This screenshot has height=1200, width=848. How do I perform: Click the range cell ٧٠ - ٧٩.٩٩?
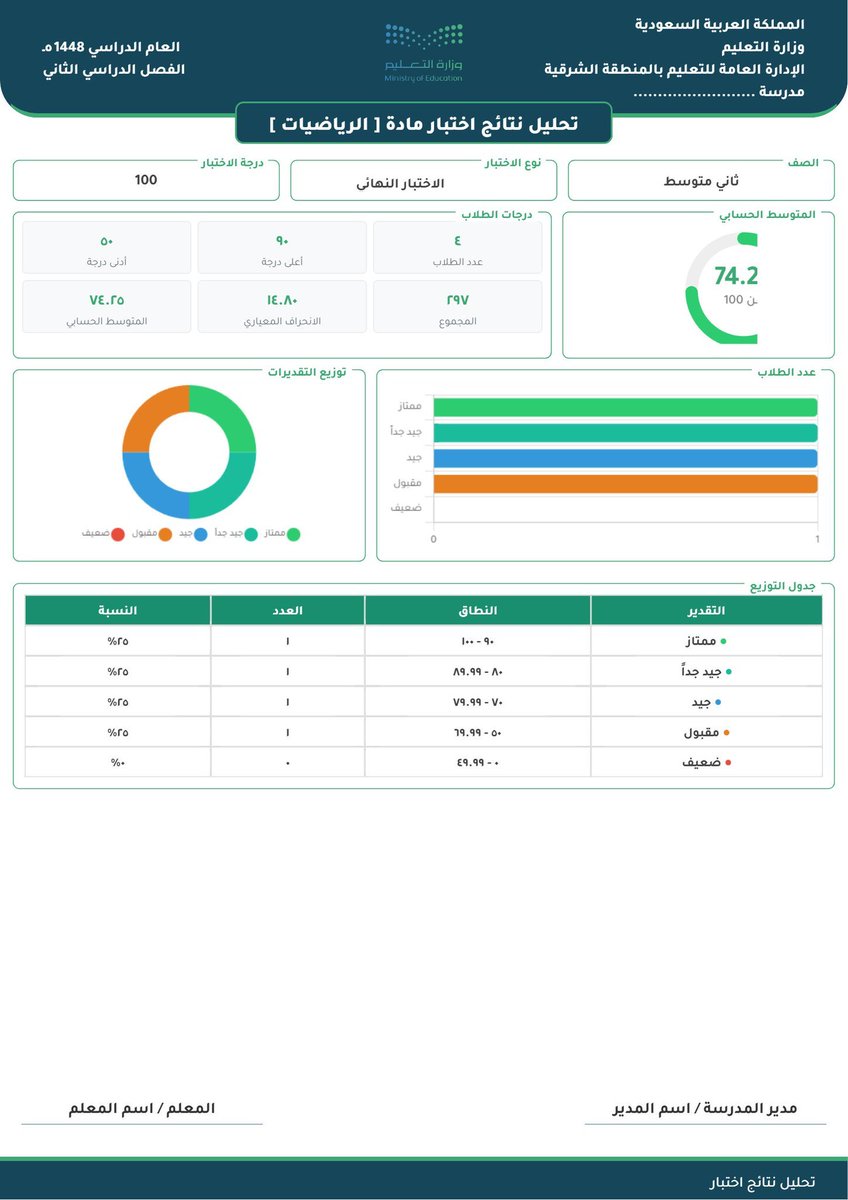[x=478, y=702]
